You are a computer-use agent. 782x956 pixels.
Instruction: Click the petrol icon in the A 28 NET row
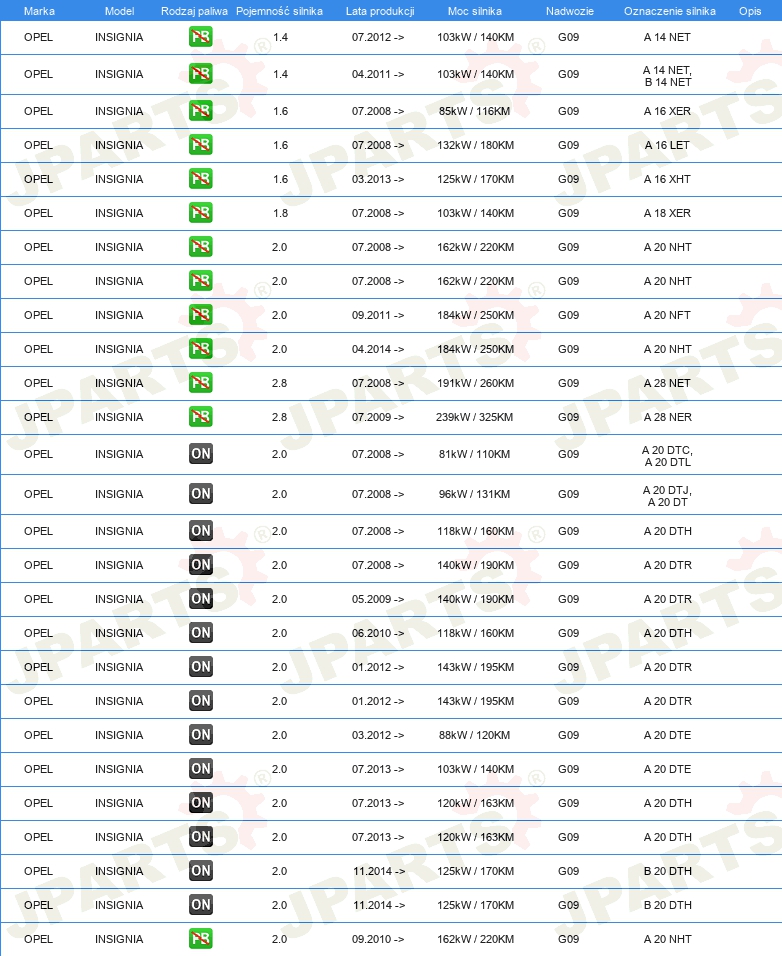coord(201,383)
